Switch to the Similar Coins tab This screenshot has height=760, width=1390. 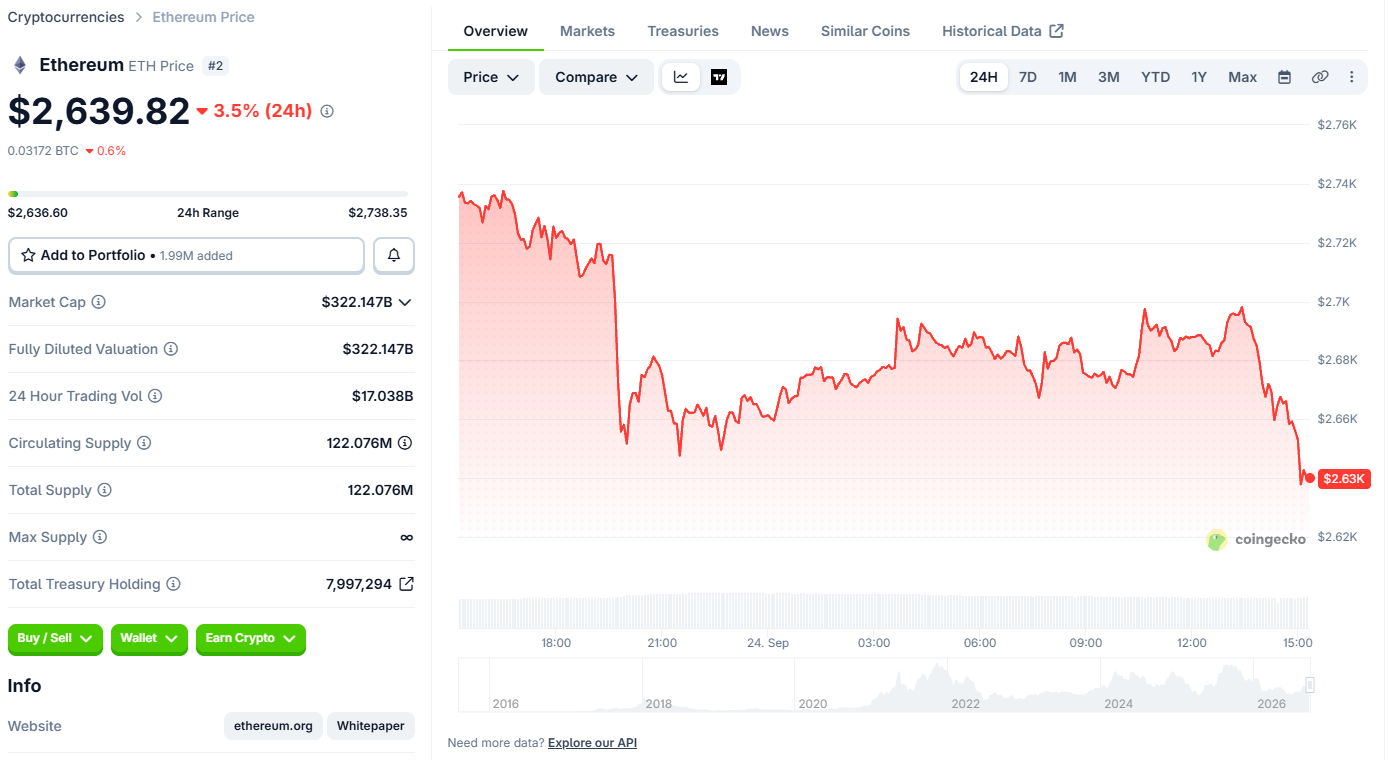click(866, 31)
